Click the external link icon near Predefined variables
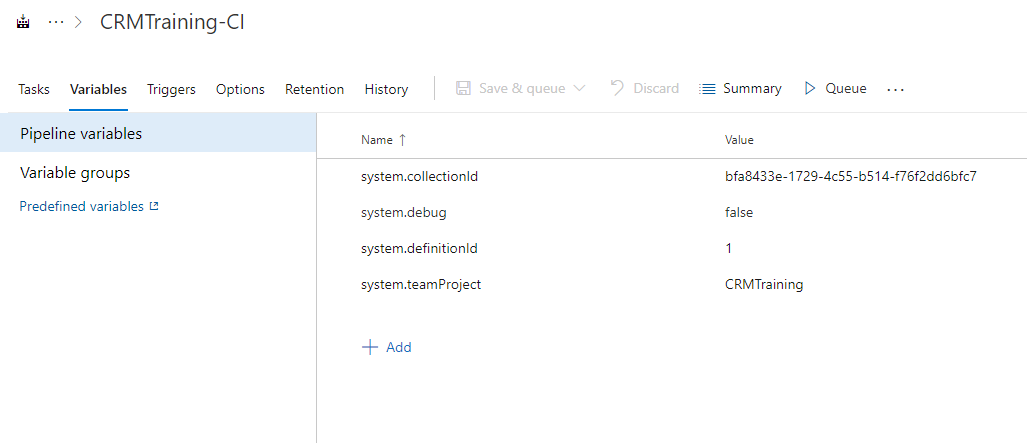Screen dimensions: 1027x443 pyautogui.click(x=154, y=206)
